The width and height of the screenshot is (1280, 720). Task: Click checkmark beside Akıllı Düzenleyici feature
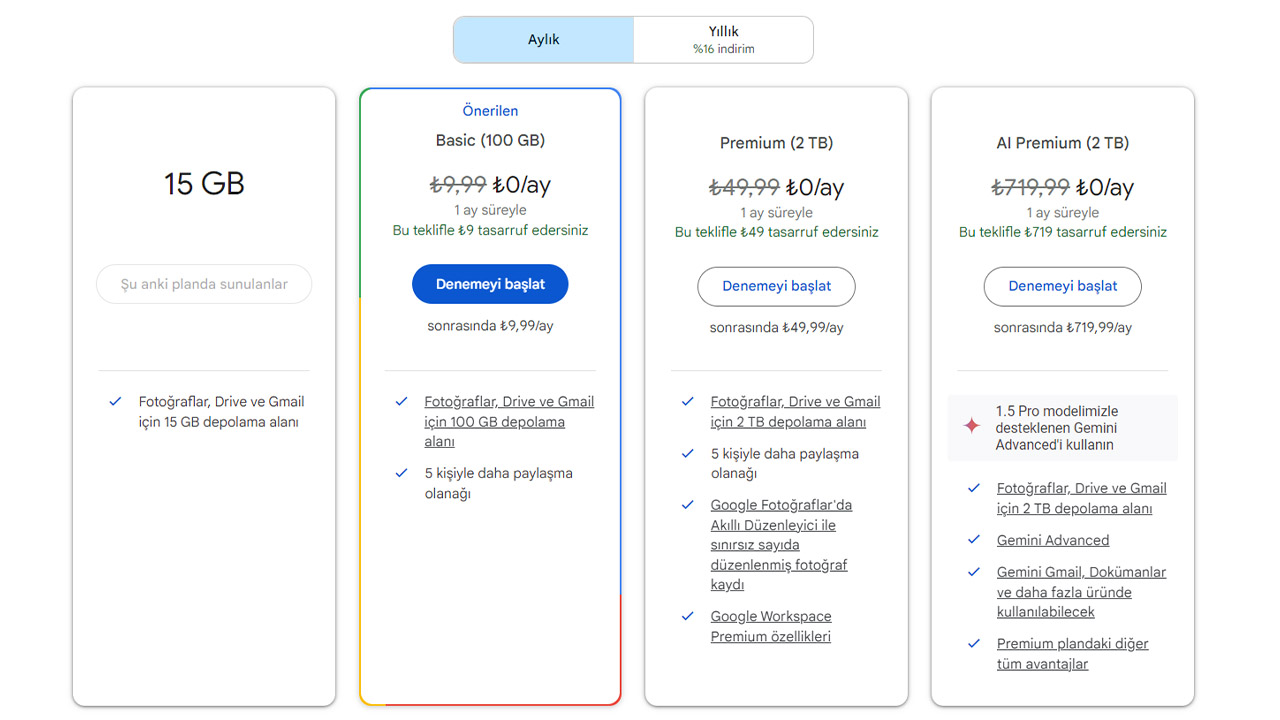(687, 505)
